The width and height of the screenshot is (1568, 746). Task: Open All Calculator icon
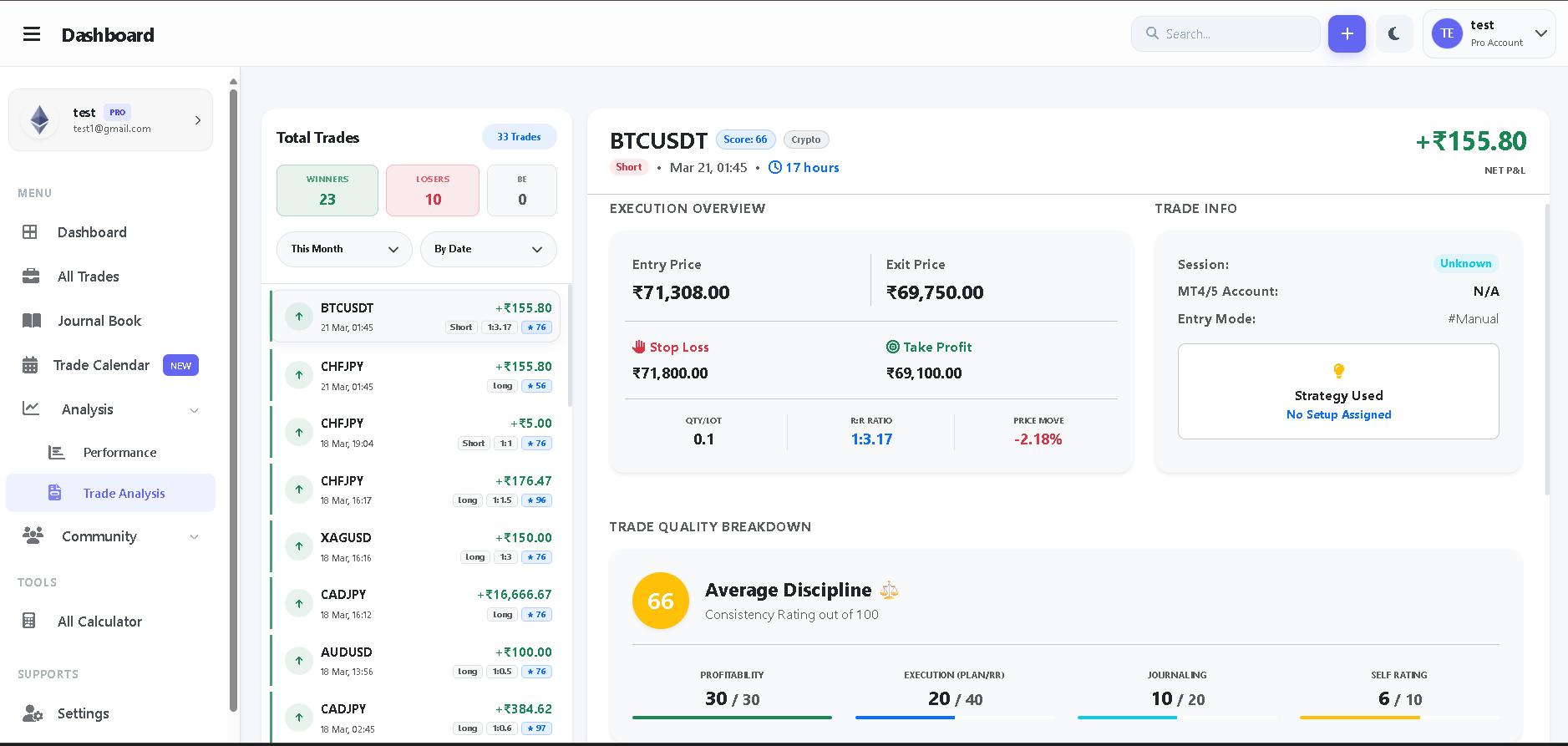click(29, 621)
